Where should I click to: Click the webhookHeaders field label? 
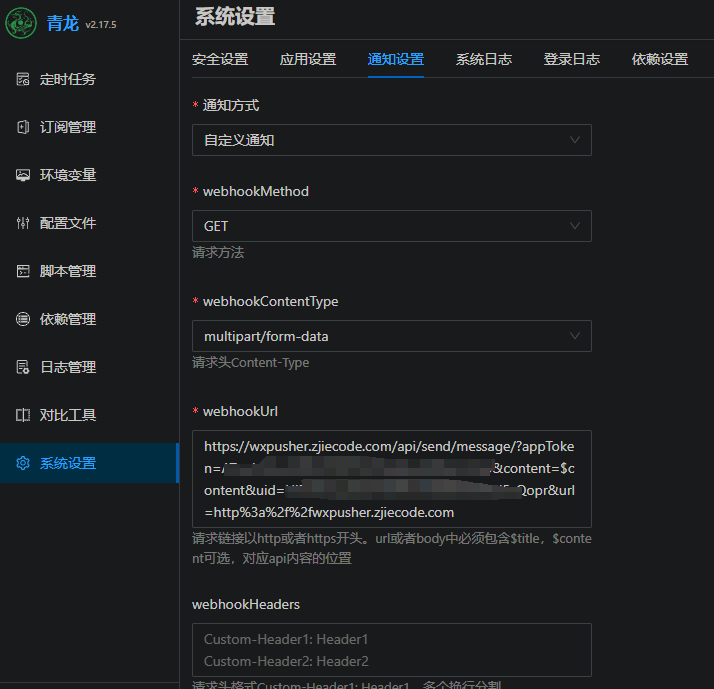pyautogui.click(x=246, y=605)
